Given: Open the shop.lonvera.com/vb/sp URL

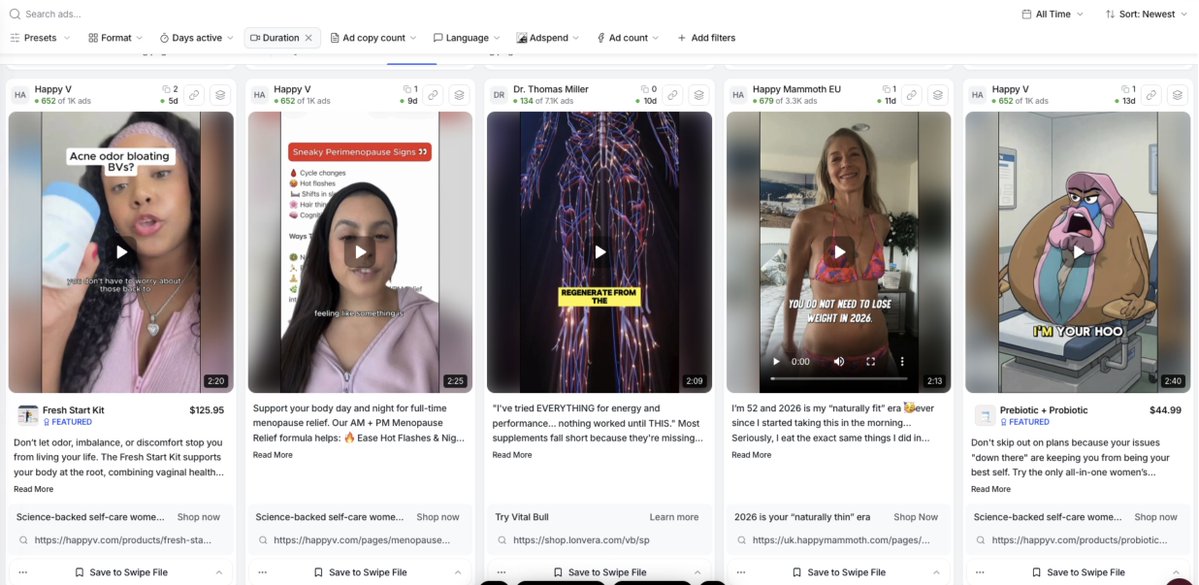Looking at the screenshot, I should coord(581,540).
